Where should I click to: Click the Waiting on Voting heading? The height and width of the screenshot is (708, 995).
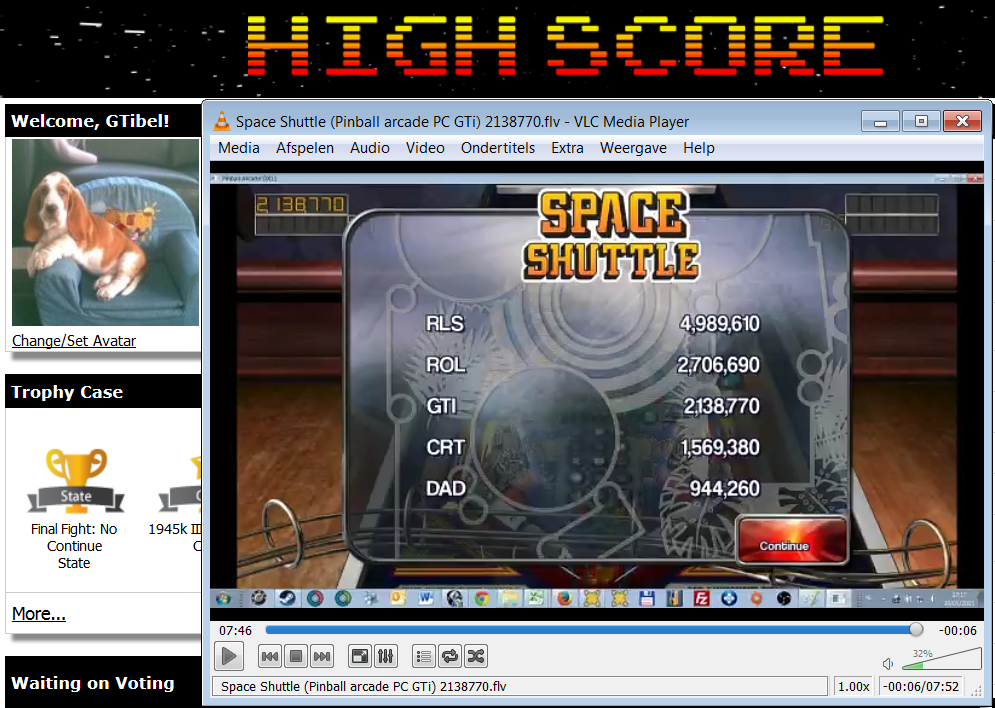[x=93, y=683]
